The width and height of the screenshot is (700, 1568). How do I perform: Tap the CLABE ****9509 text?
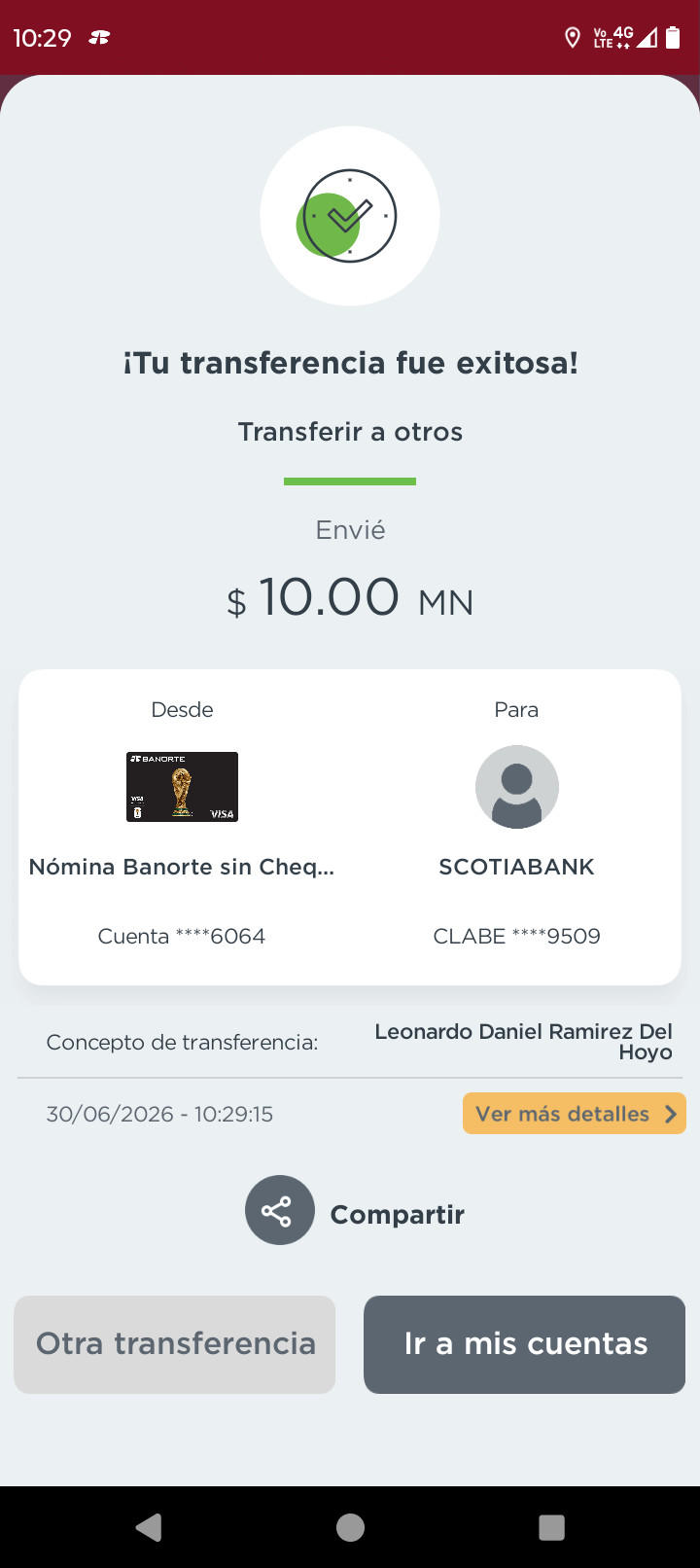516,936
